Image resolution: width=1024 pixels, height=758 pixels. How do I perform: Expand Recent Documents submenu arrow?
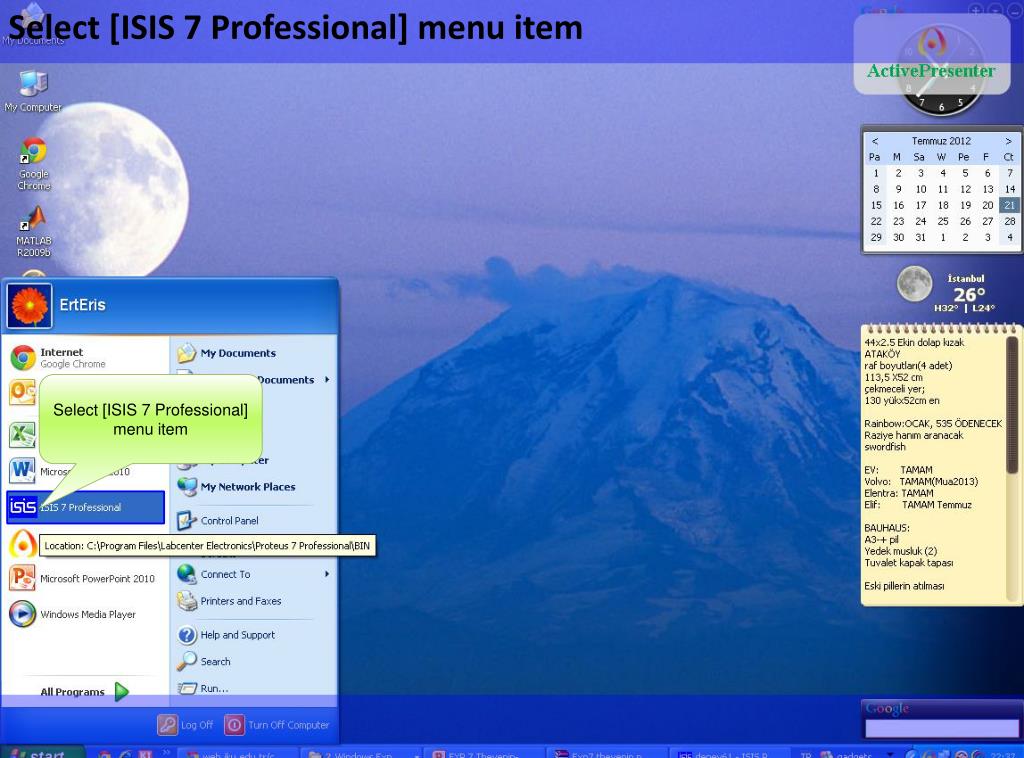[327, 379]
